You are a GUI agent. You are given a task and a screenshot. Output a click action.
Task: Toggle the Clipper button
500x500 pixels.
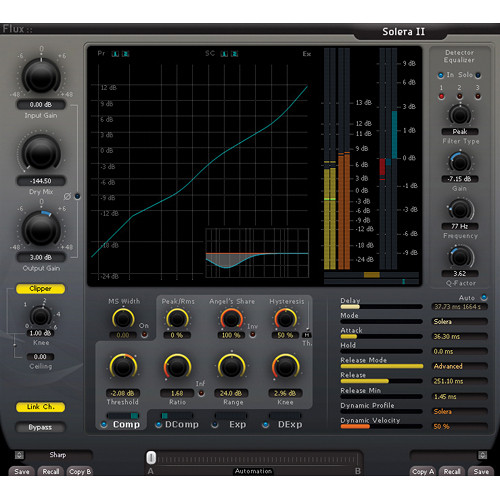click(x=40, y=289)
